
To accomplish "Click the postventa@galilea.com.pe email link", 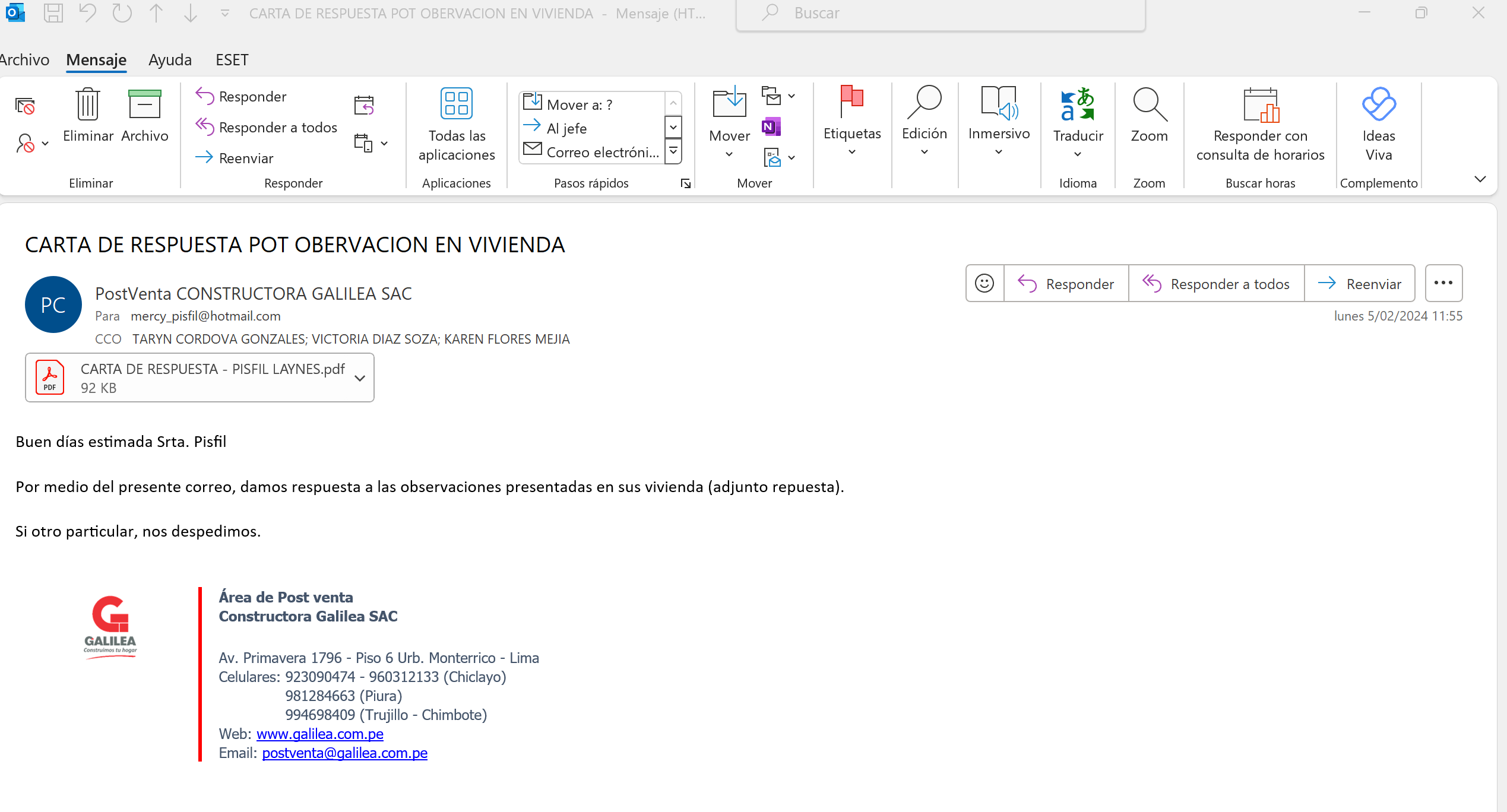I will click(345, 753).
